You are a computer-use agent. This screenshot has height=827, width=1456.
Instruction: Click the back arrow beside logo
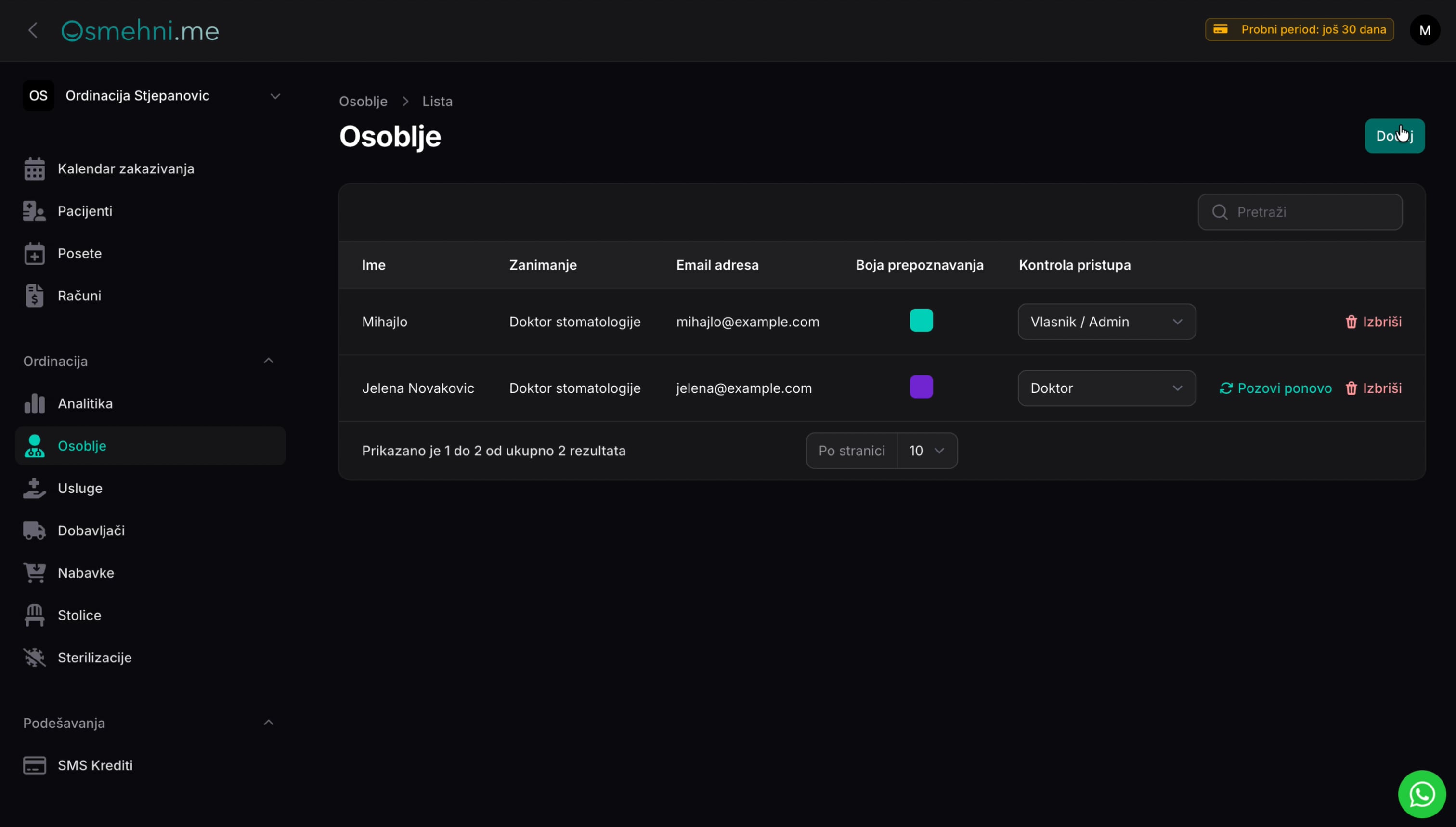point(33,30)
